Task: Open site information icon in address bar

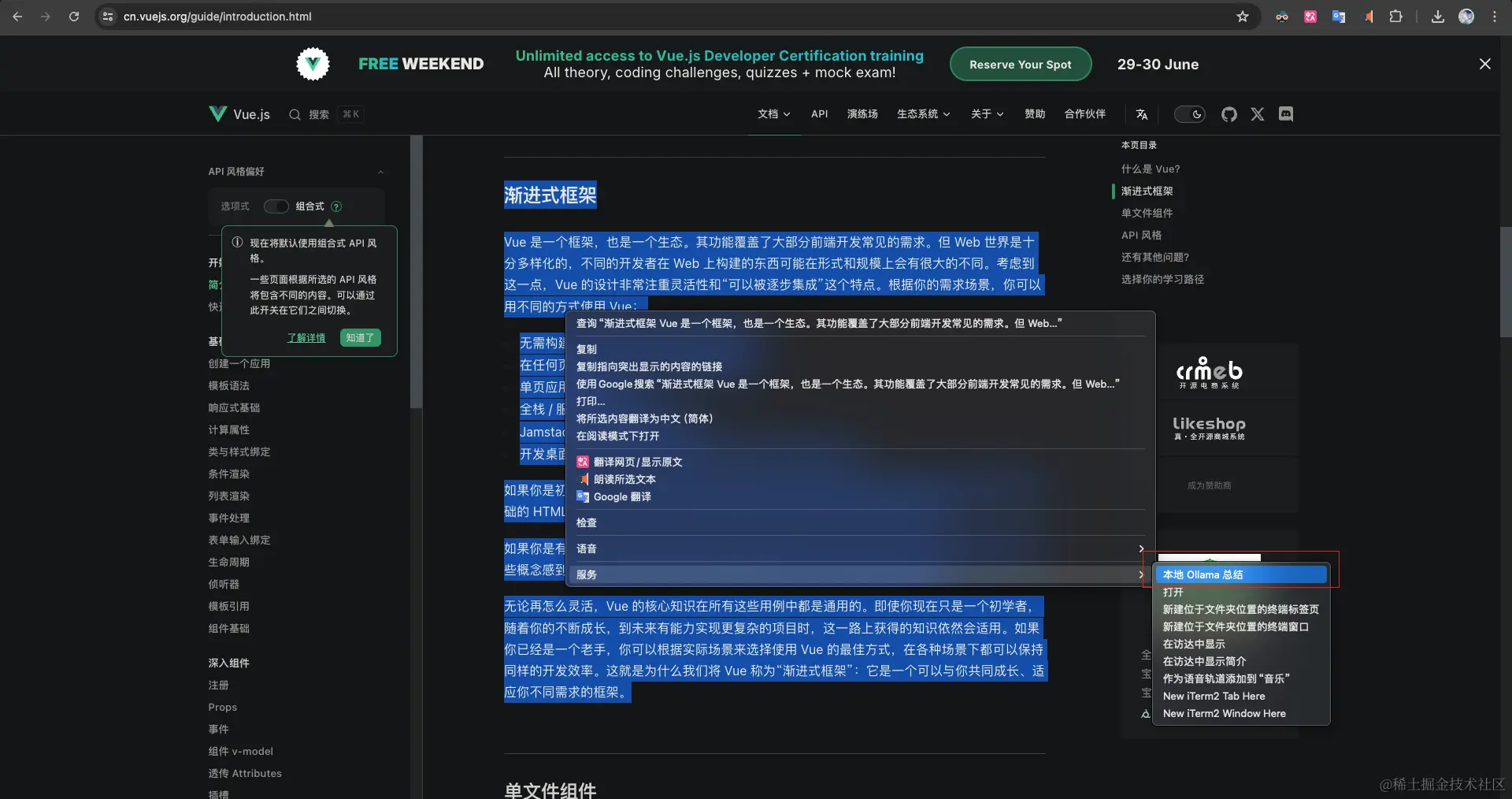Action: tap(108, 16)
